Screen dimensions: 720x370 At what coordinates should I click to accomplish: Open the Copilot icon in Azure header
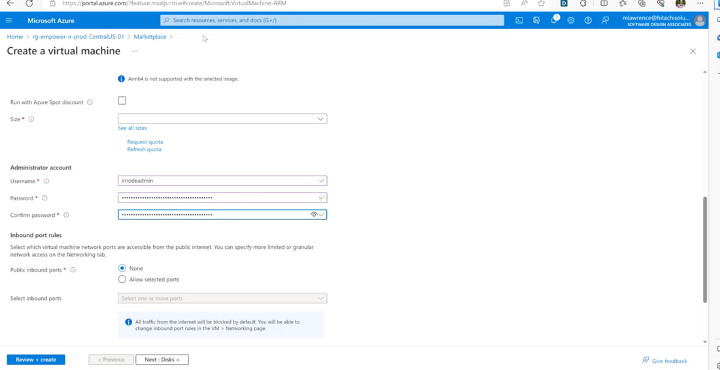pyautogui.click(x=536, y=21)
